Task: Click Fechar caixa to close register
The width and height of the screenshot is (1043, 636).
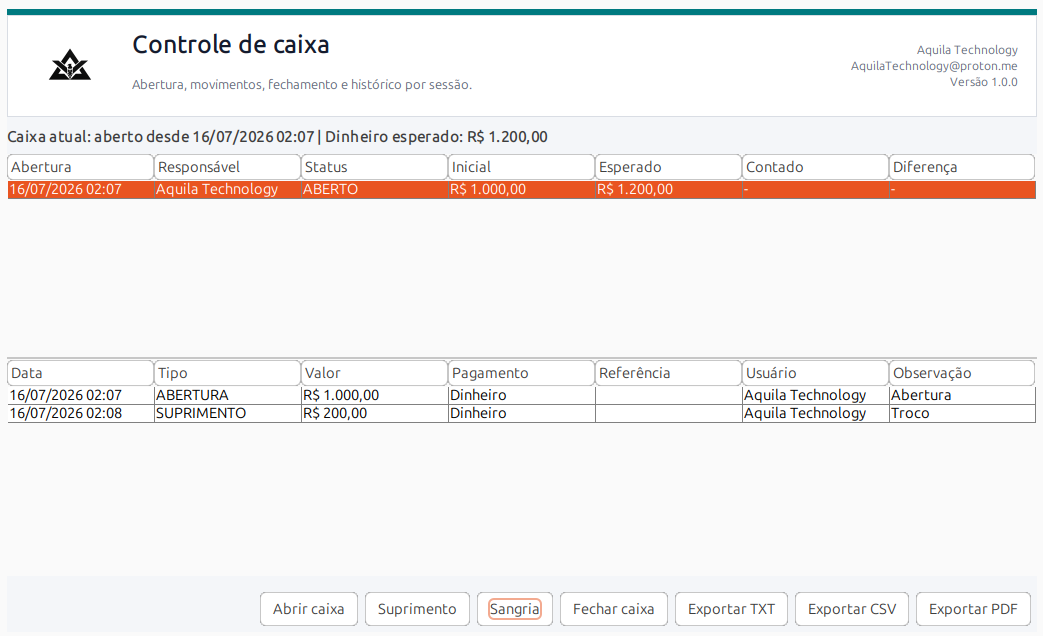Action: click(x=613, y=609)
